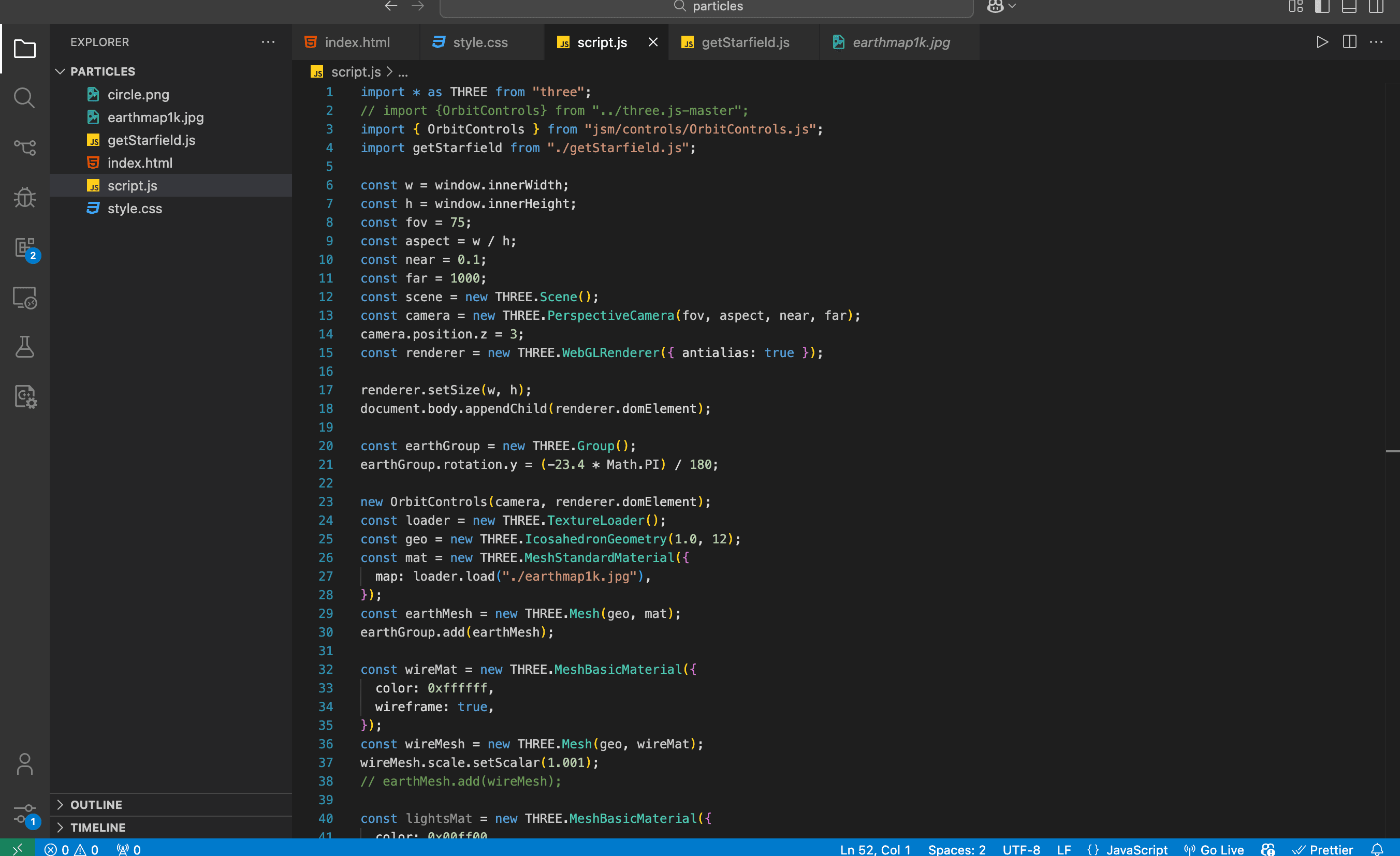Toggle primary side bar visibility
This screenshot has height=856, width=1400.
click(x=1322, y=6)
